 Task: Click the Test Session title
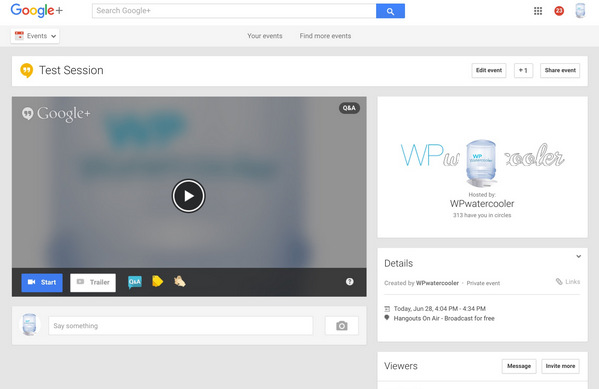[71, 70]
